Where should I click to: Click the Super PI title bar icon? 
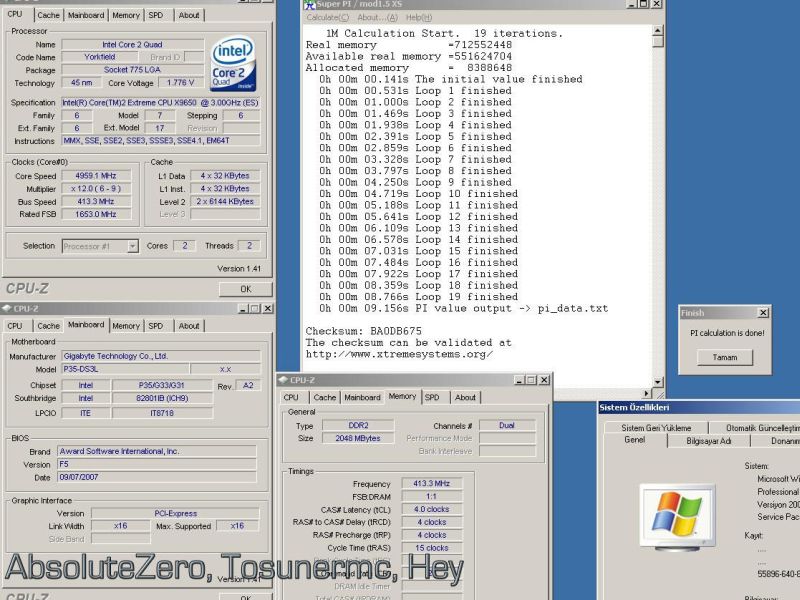[310, 5]
